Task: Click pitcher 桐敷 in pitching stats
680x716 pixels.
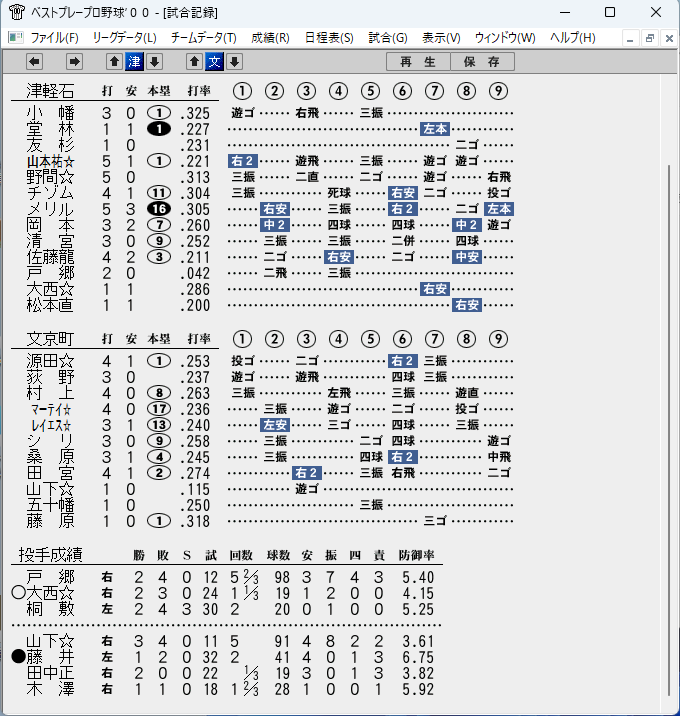Action: click(50, 609)
